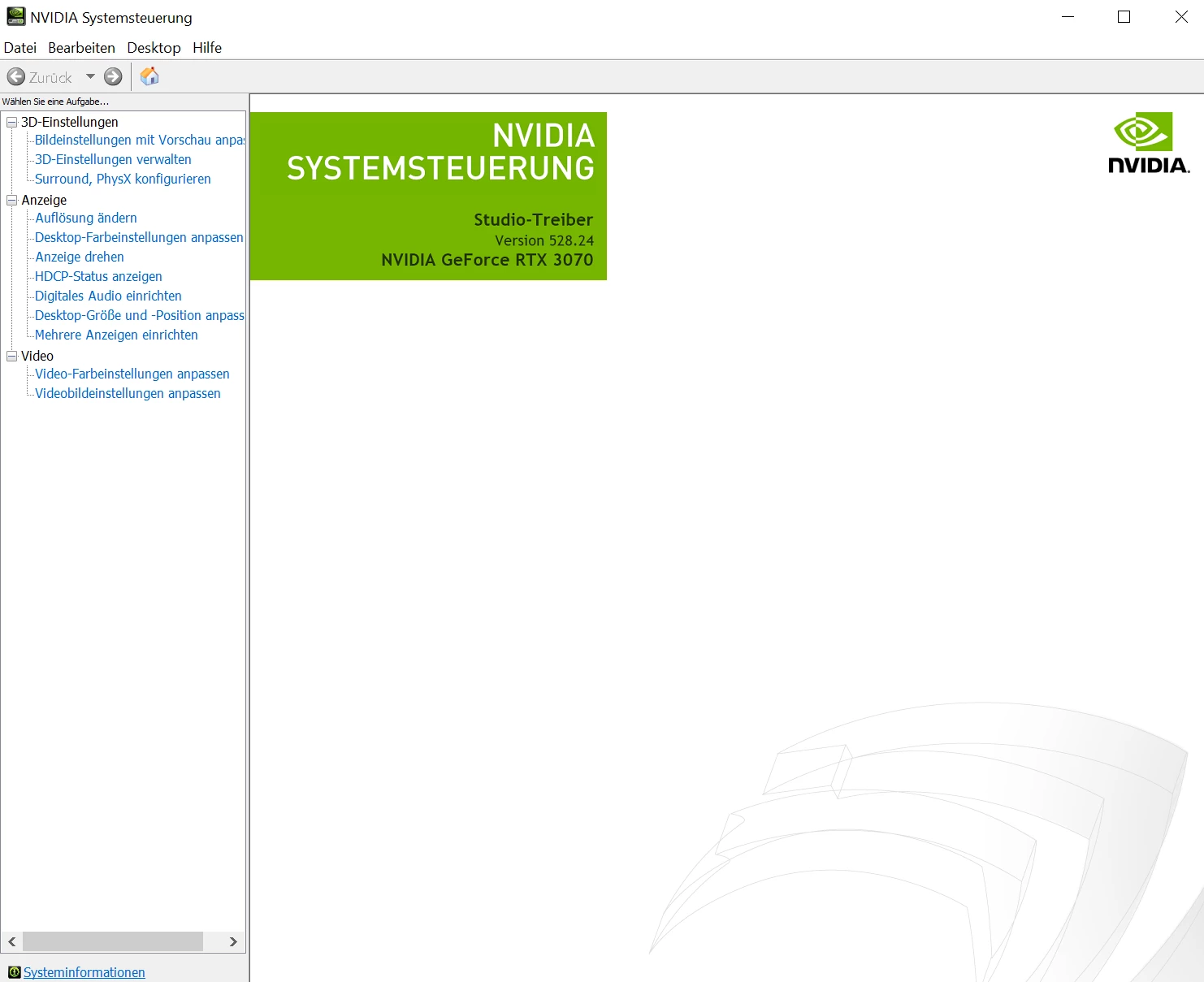The width and height of the screenshot is (1204, 982).
Task: Click the task panel right scroll arrow
Action: 233,941
